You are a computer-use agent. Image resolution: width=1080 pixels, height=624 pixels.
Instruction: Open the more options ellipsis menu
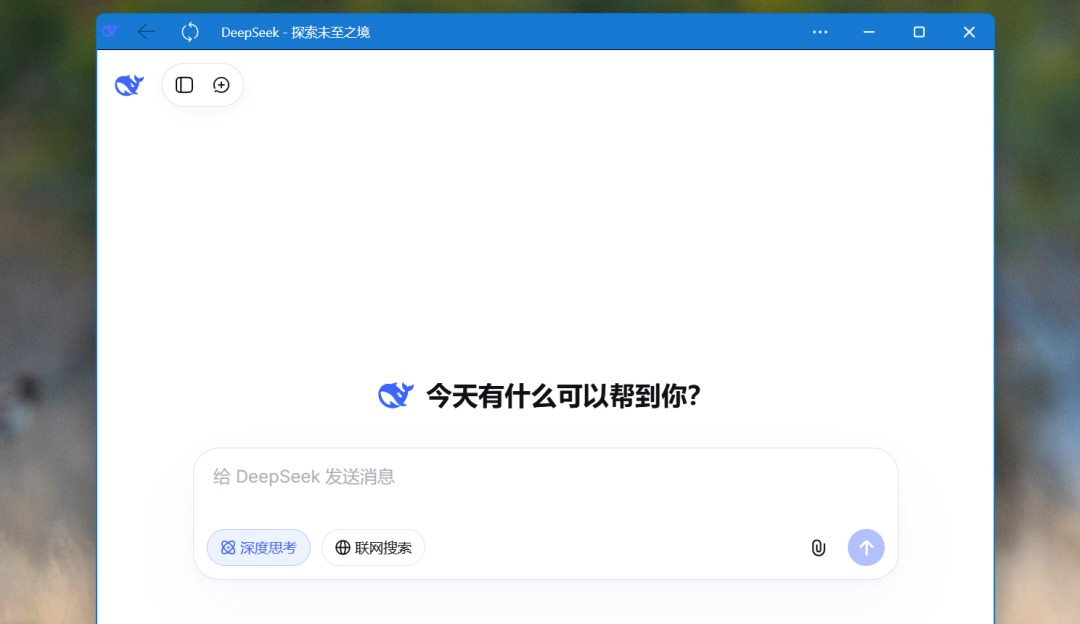[820, 31]
